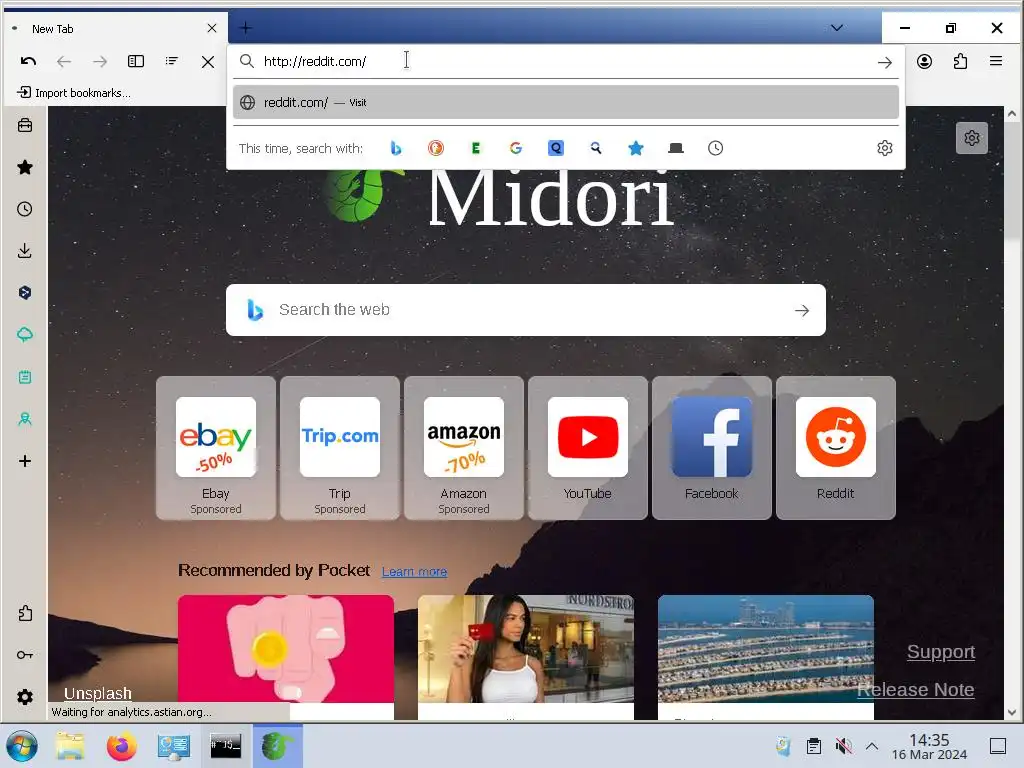Viewport: 1024px width, 768px height.
Task: Open the Trip.com sponsored tile
Action: (x=340, y=448)
